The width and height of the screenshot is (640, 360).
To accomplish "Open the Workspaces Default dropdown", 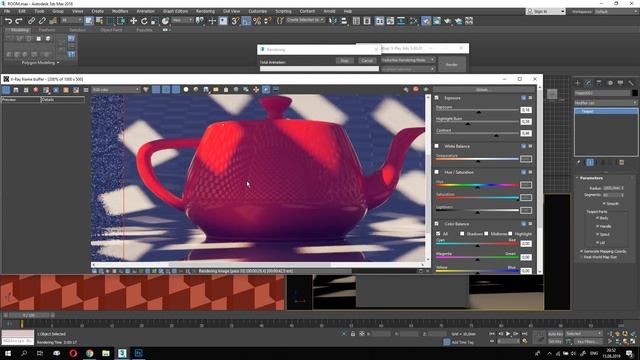I will coord(616,11).
